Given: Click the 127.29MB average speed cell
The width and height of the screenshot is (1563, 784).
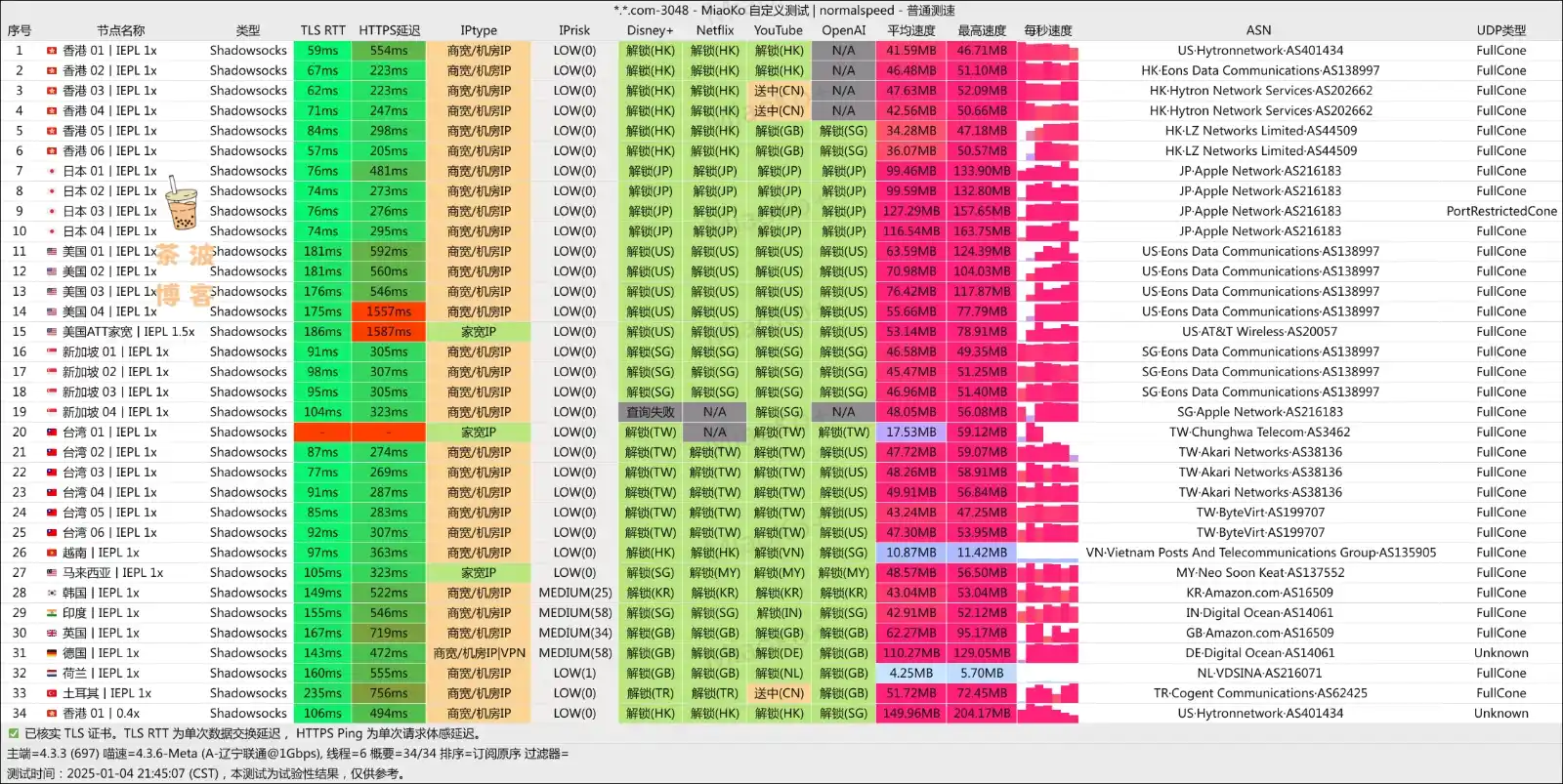Looking at the screenshot, I should [911, 211].
